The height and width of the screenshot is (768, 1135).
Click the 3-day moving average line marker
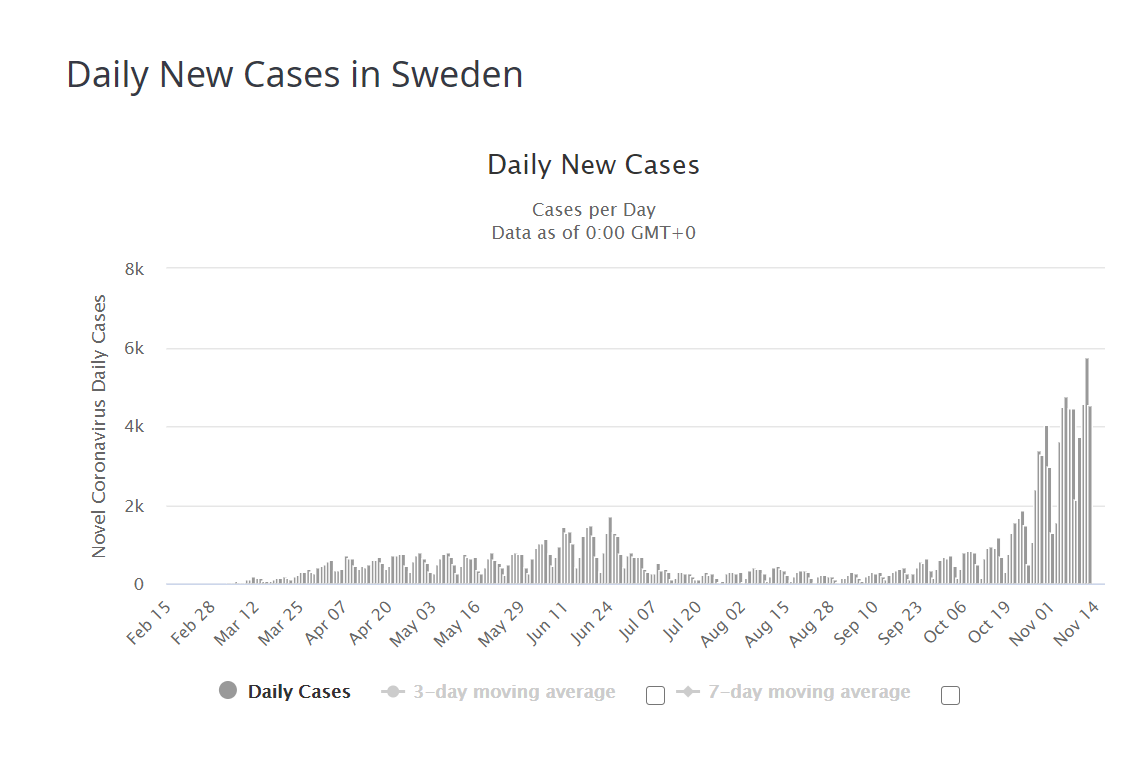(x=393, y=692)
